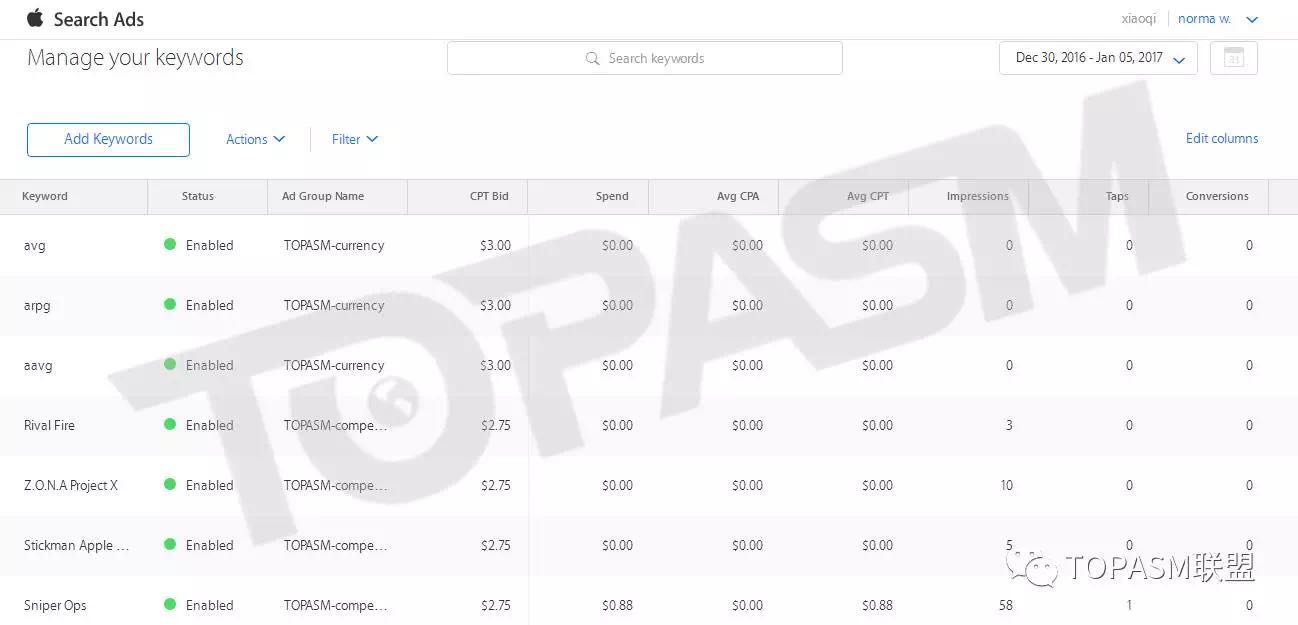Click the Add Keywords button
The image size is (1298, 625).
(x=108, y=139)
